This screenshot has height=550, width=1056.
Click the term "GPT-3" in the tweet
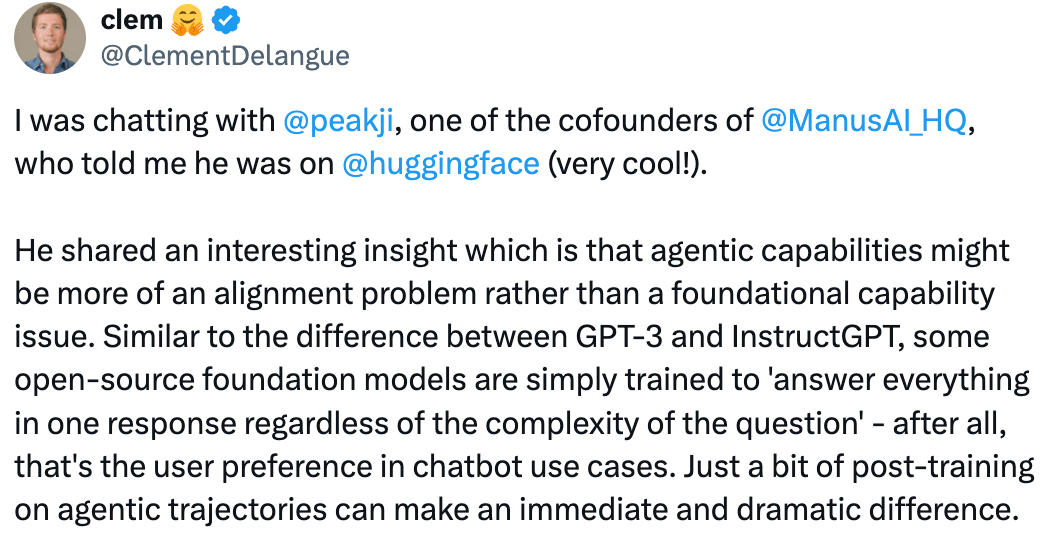[620, 337]
